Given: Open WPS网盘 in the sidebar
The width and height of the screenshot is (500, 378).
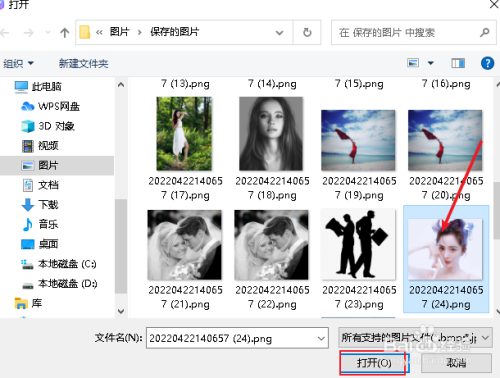Looking at the screenshot, I should (59, 106).
